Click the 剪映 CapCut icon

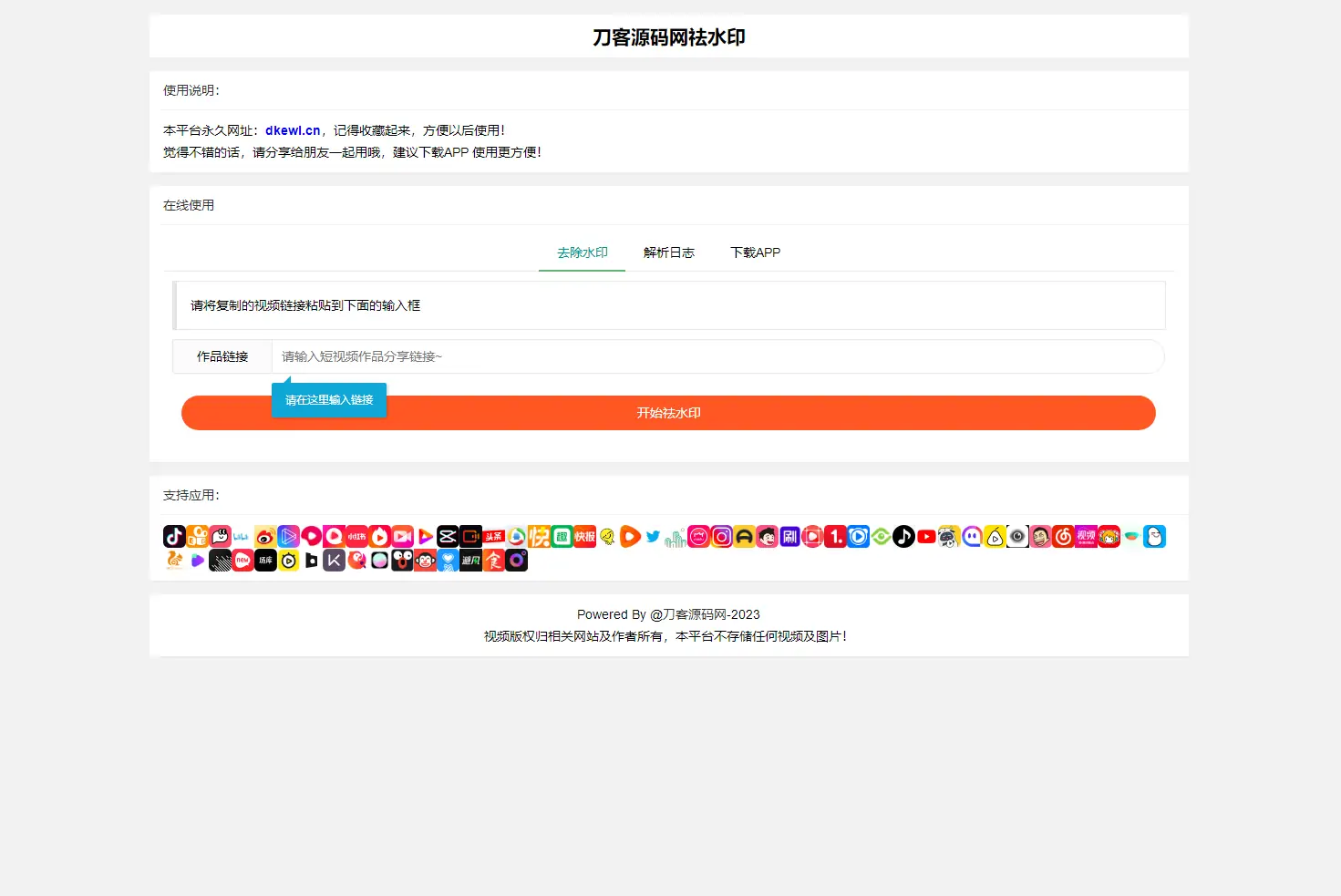[x=447, y=536]
